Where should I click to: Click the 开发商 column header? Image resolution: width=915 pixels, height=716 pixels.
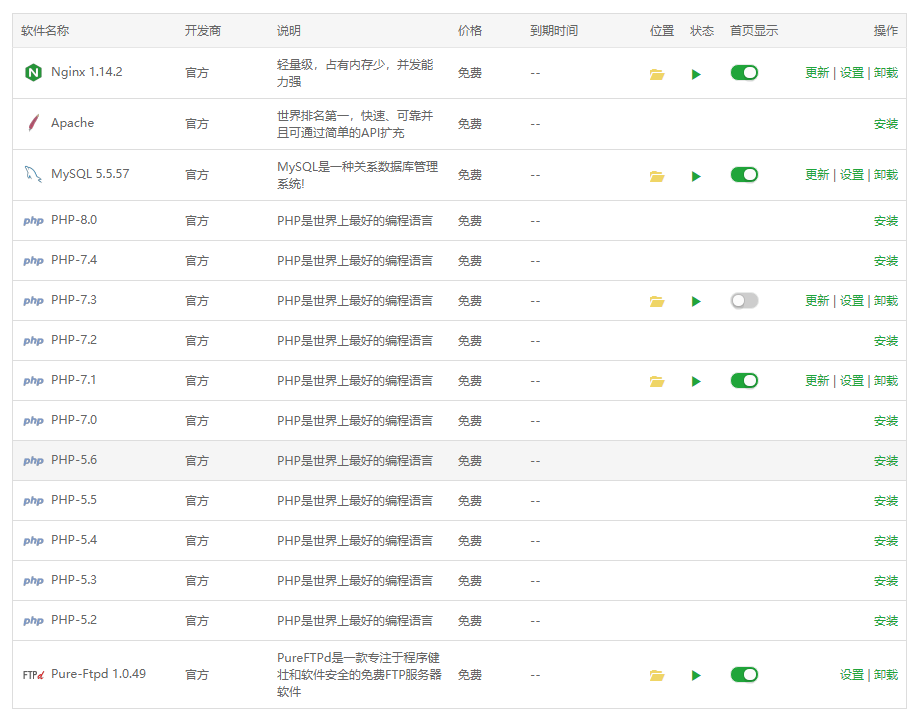click(202, 30)
